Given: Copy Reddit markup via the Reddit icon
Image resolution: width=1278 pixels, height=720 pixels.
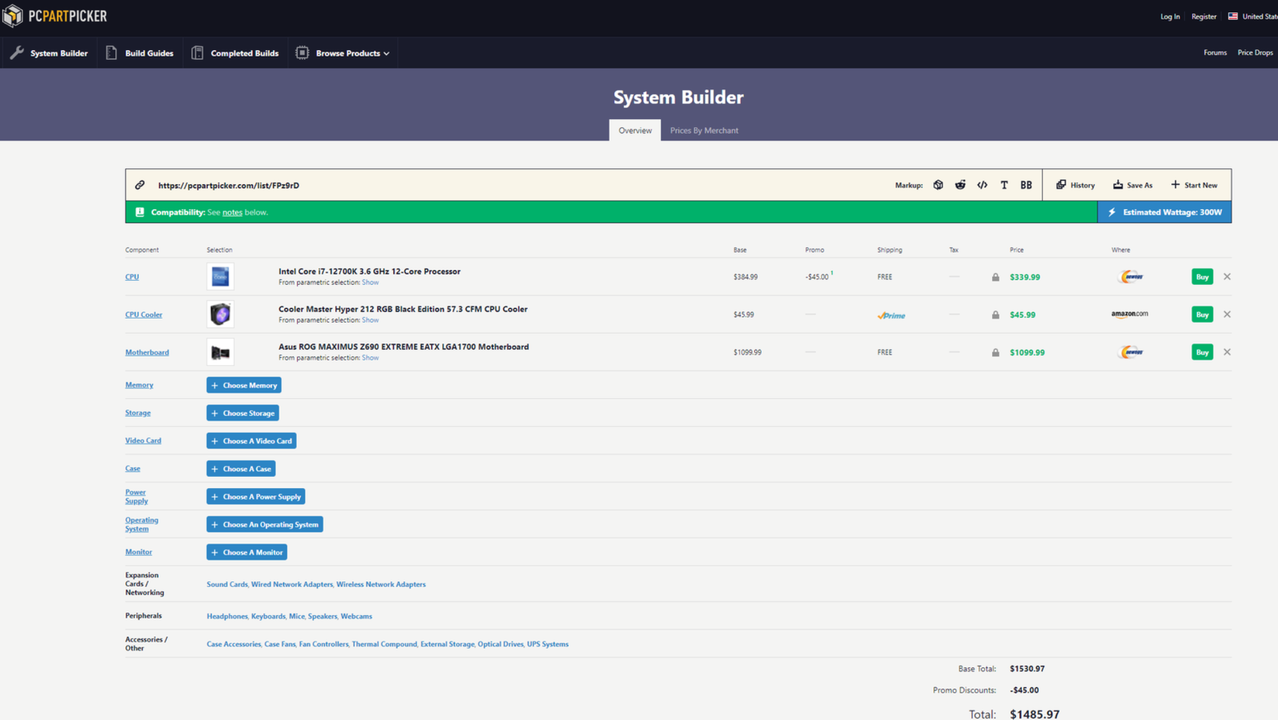Looking at the screenshot, I should point(960,185).
